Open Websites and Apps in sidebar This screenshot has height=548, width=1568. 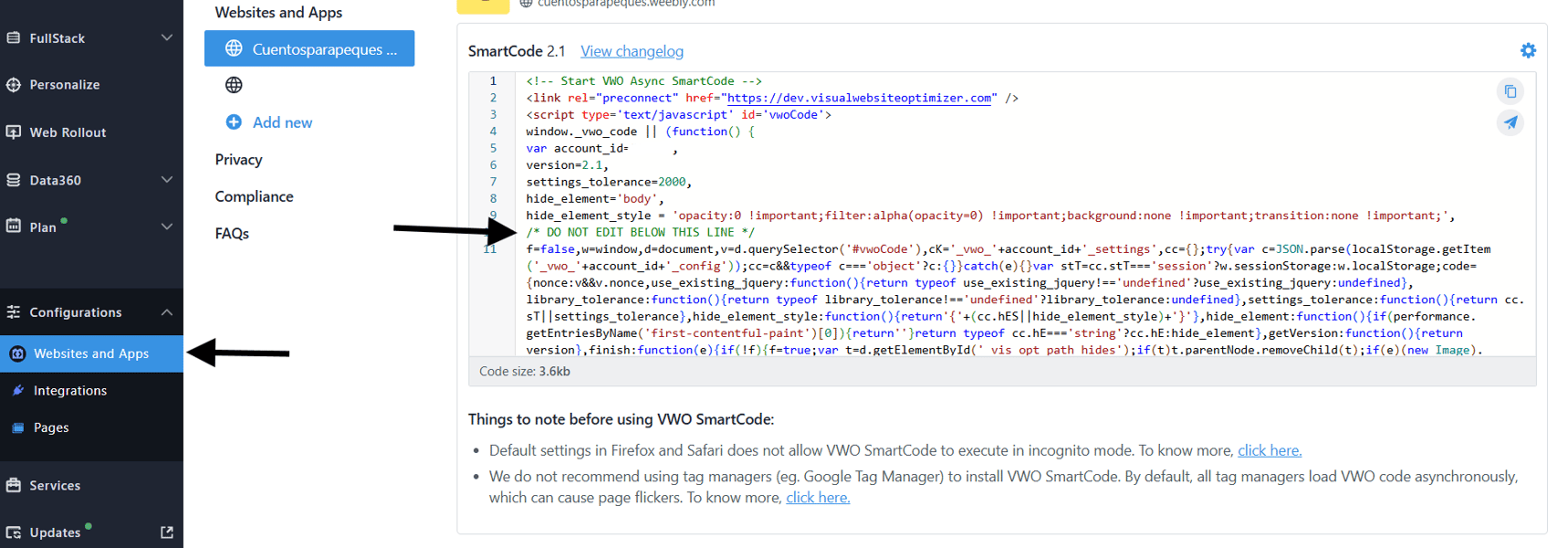90,353
